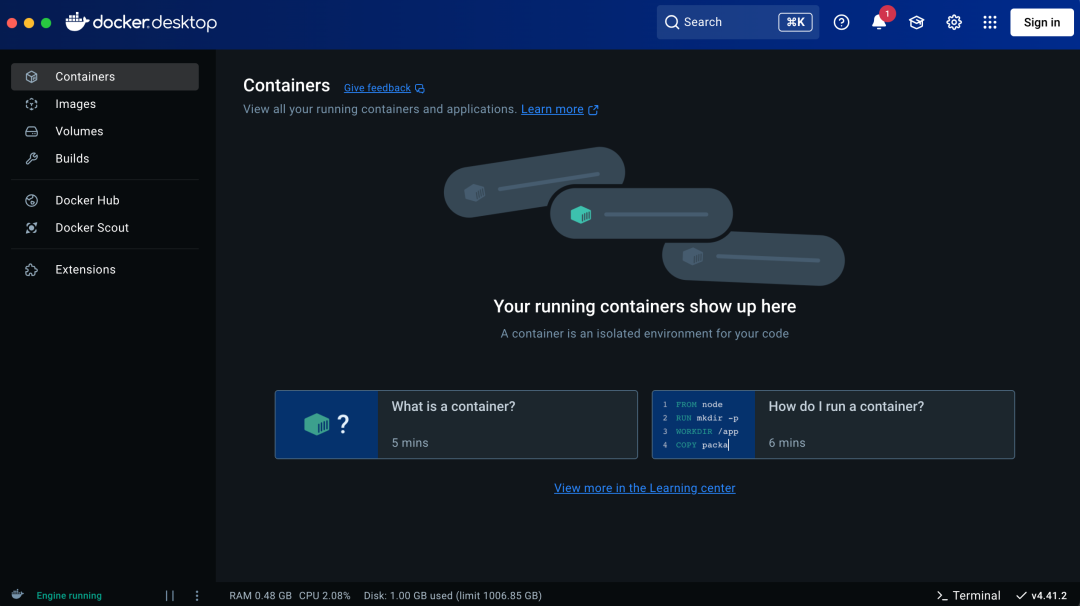Open How do I run a container? card
Screen dimensions: 1080x606
coord(833,424)
